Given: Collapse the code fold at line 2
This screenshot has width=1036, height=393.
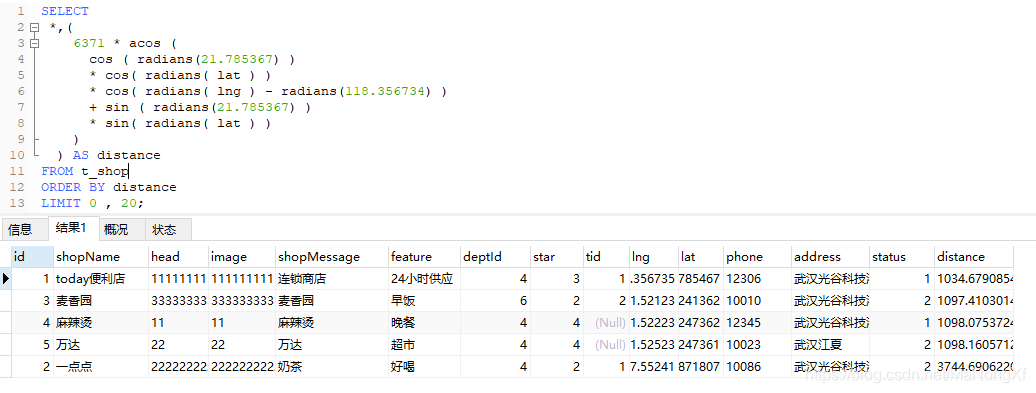Looking at the screenshot, I should (x=34, y=28).
